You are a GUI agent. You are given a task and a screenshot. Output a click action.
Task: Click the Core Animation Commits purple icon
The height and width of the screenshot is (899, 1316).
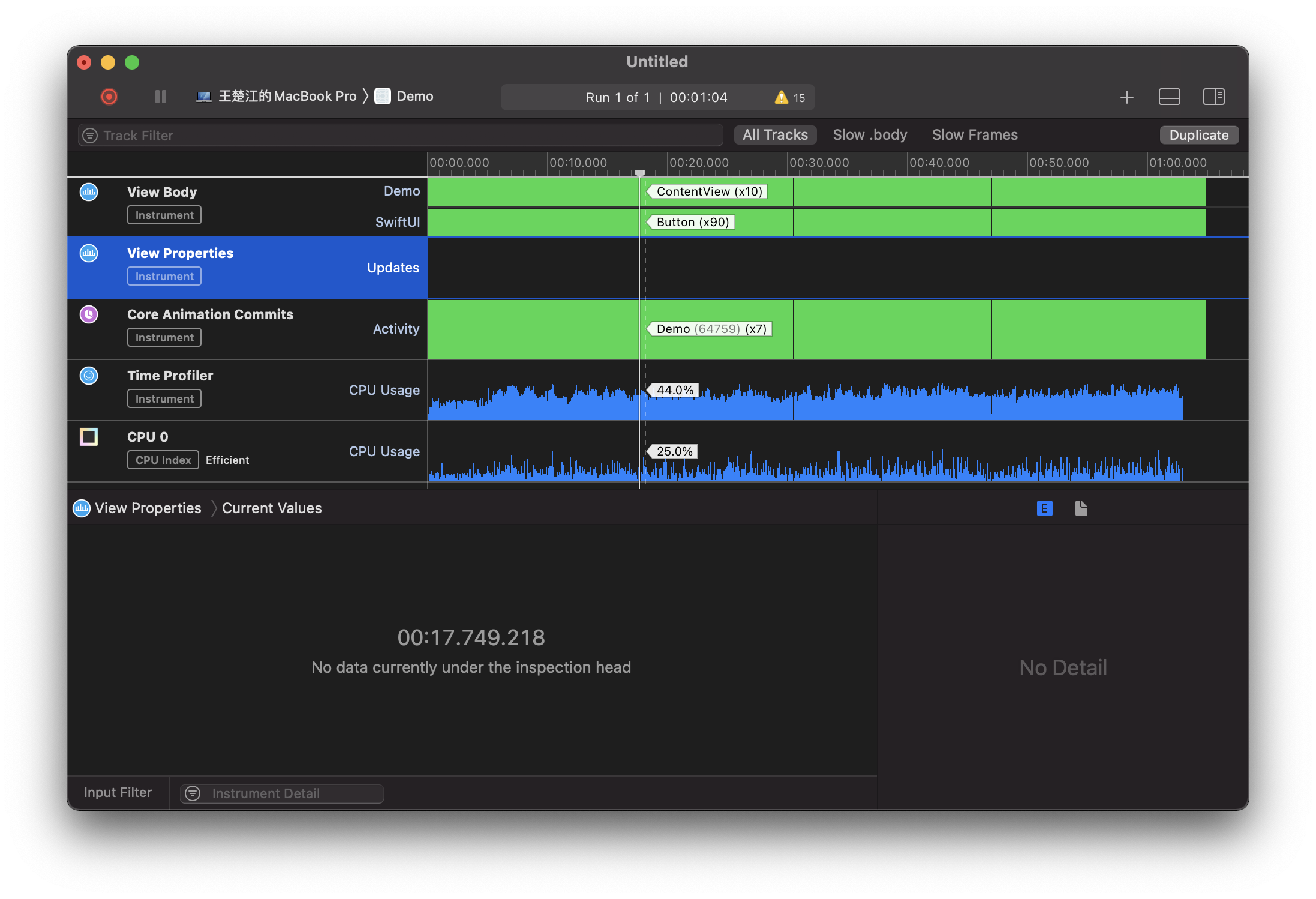point(89,314)
